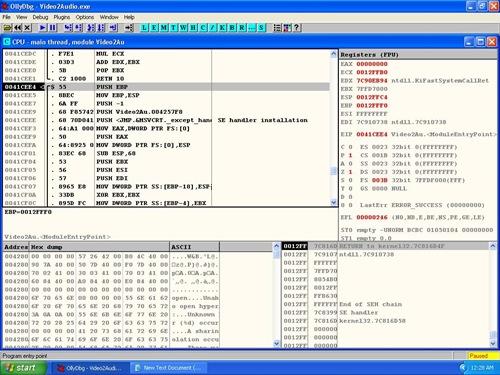
Task: Show the Breakpoints (B) window
Action: [x=232, y=28]
